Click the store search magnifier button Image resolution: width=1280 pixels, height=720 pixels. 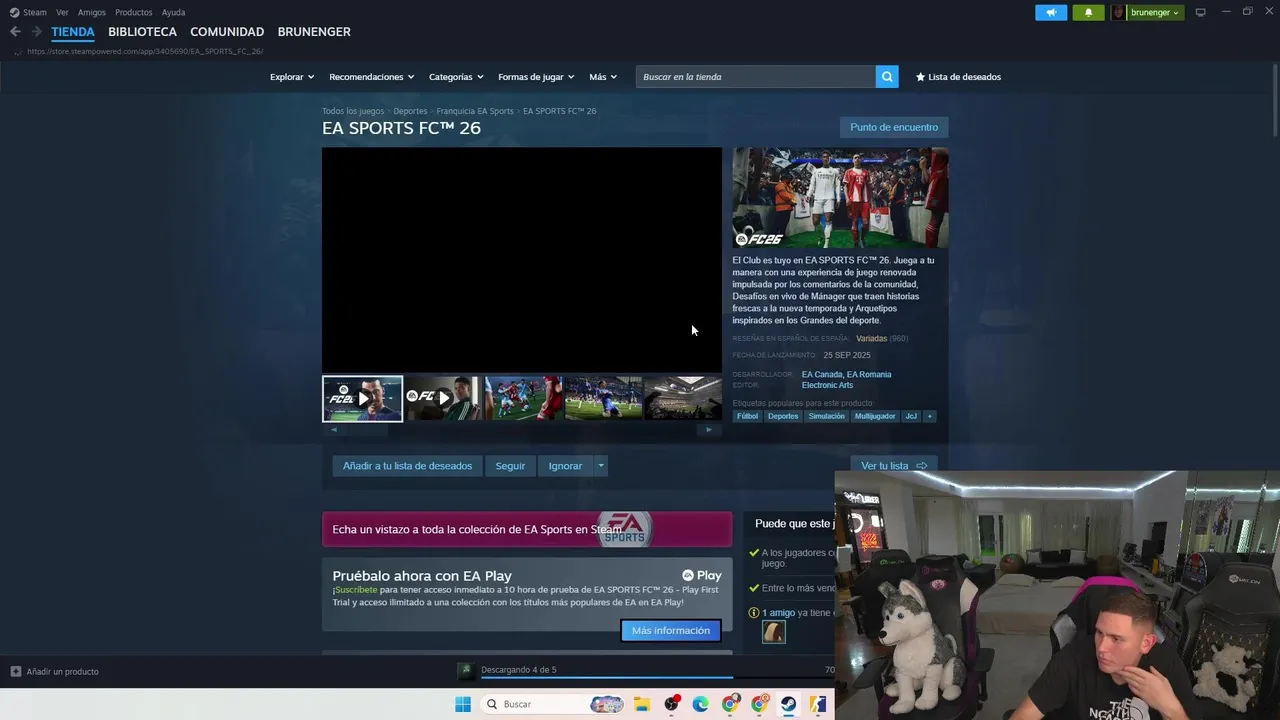tap(887, 77)
